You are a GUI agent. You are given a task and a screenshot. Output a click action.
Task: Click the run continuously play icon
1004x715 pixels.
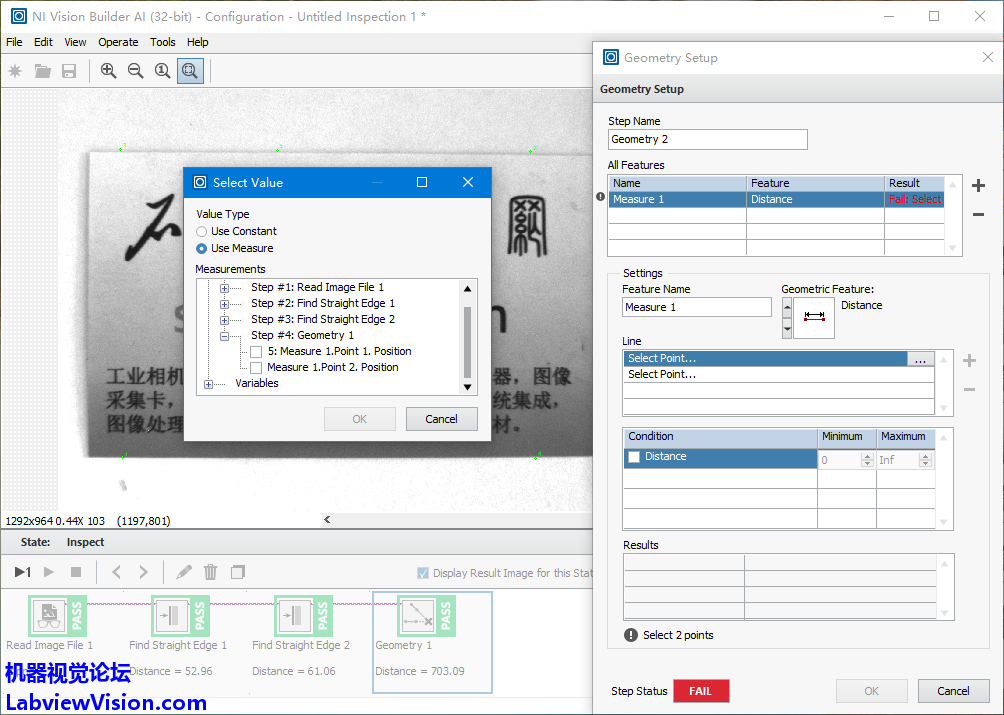[49, 572]
